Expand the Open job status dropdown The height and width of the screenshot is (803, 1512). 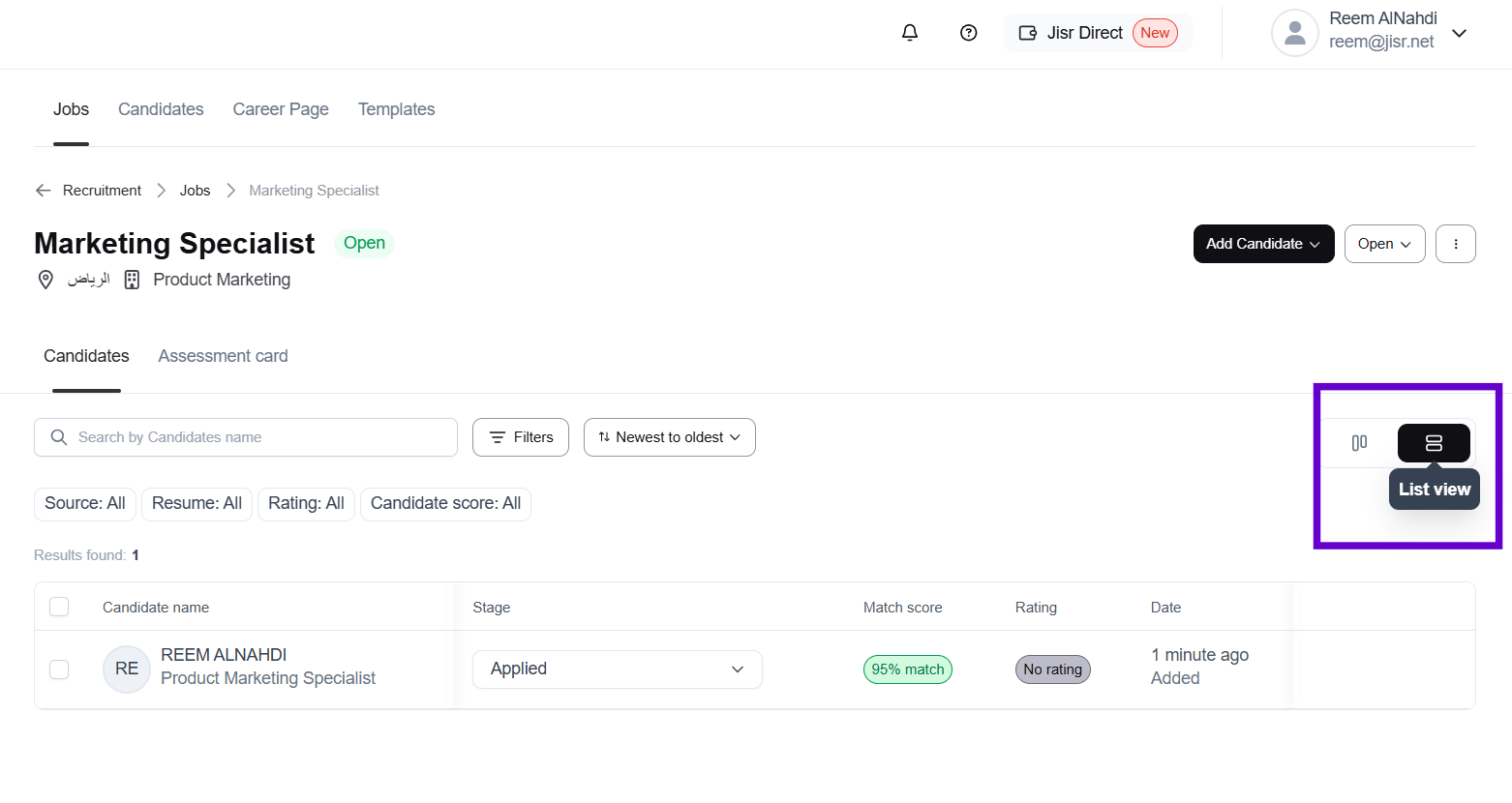pos(1384,244)
